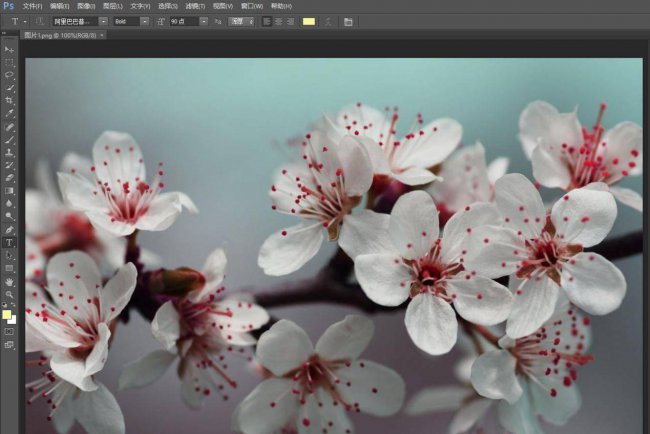
Task: Select the Zoom tool
Action: pyautogui.click(x=9, y=295)
